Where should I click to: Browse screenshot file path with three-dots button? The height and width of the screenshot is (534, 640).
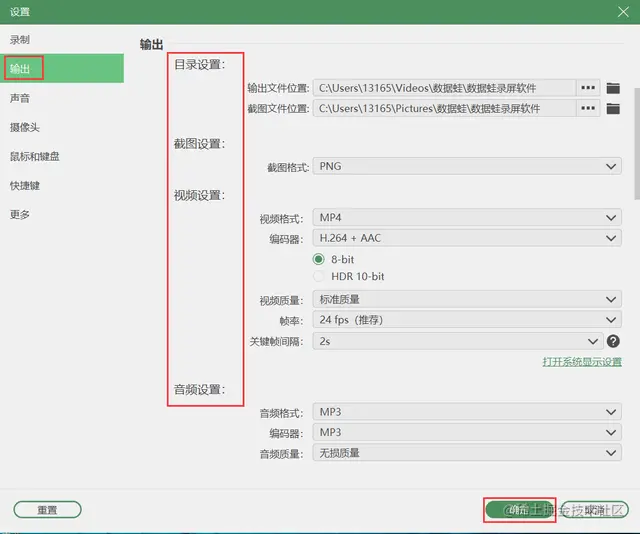coord(588,108)
